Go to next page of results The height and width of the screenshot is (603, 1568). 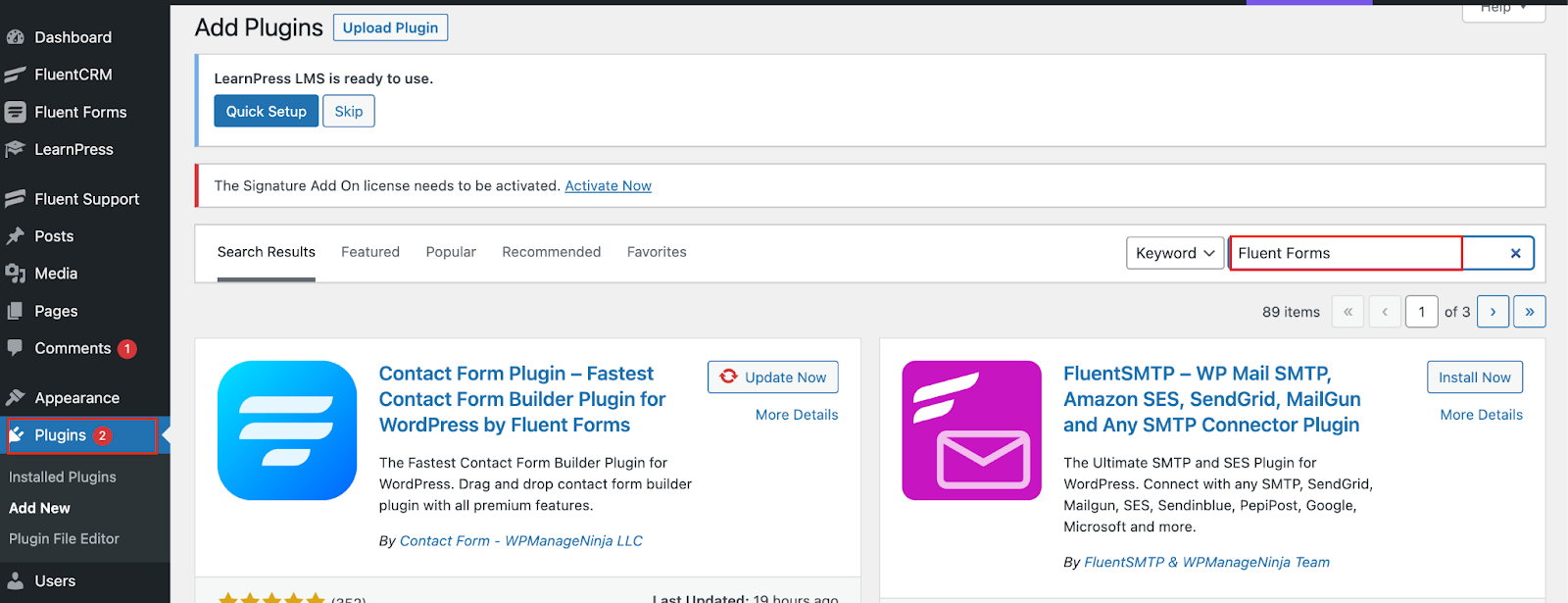(1493, 312)
